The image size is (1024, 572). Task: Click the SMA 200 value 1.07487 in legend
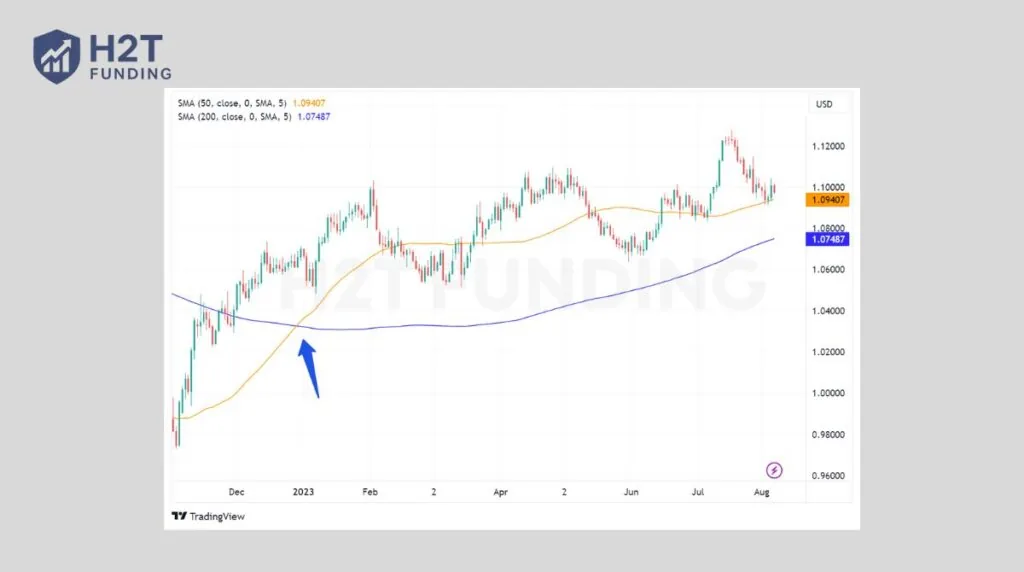[x=314, y=117]
